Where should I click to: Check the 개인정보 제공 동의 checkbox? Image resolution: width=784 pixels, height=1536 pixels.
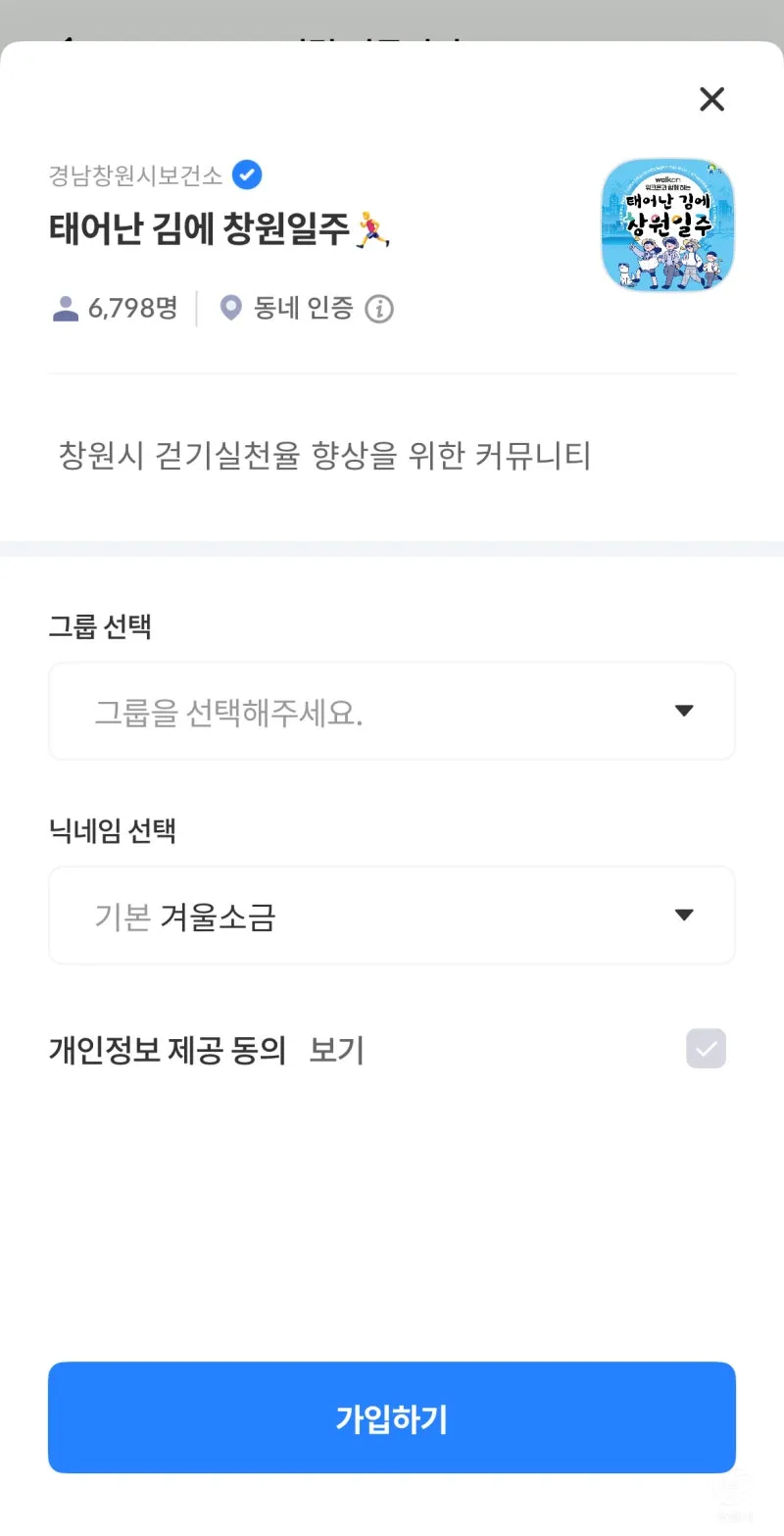coord(706,1049)
